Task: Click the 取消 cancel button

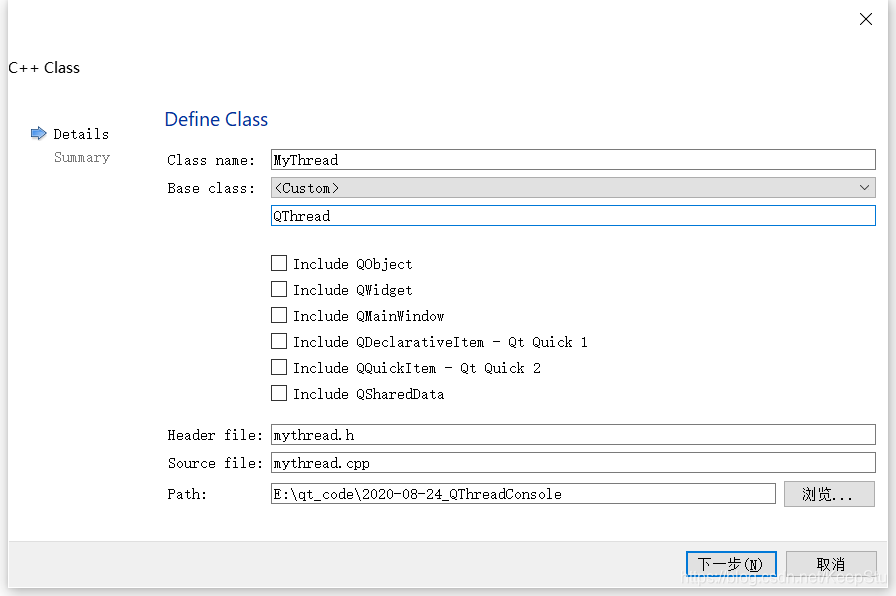Action: 831,564
